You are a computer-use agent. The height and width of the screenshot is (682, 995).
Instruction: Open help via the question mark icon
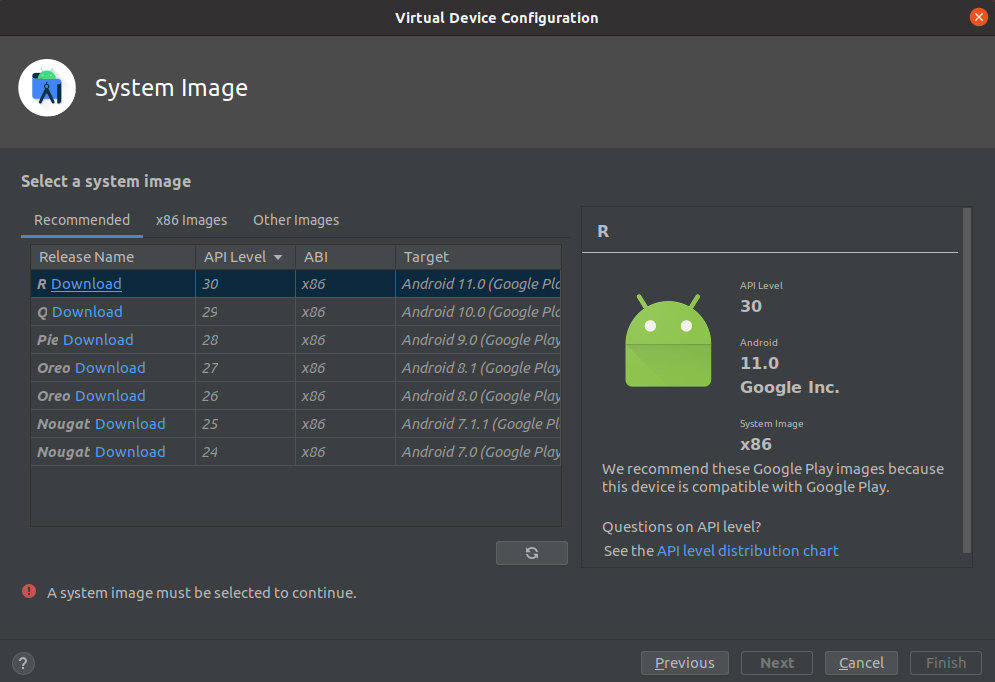[24, 663]
